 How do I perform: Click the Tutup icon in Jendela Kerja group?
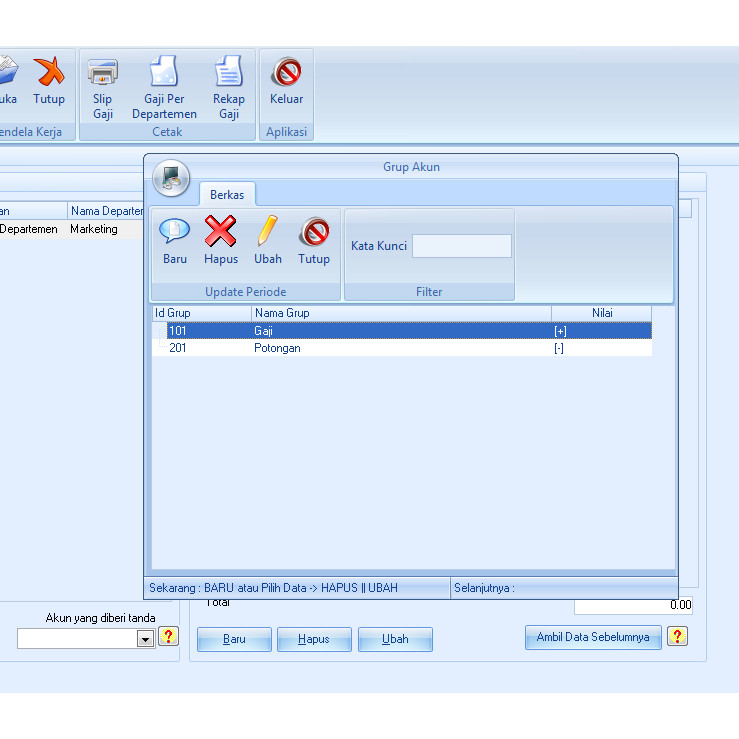pyautogui.click(x=49, y=81)
